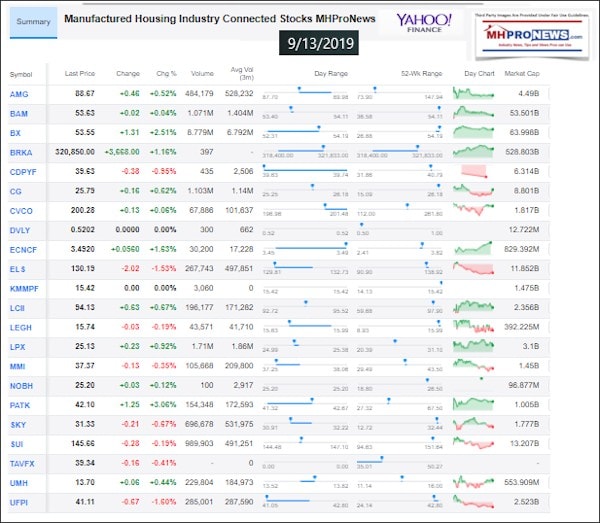Screen dimensions: 600x523
Task: Open the ECNCF ticker symbol link
Action: [23, 250]
